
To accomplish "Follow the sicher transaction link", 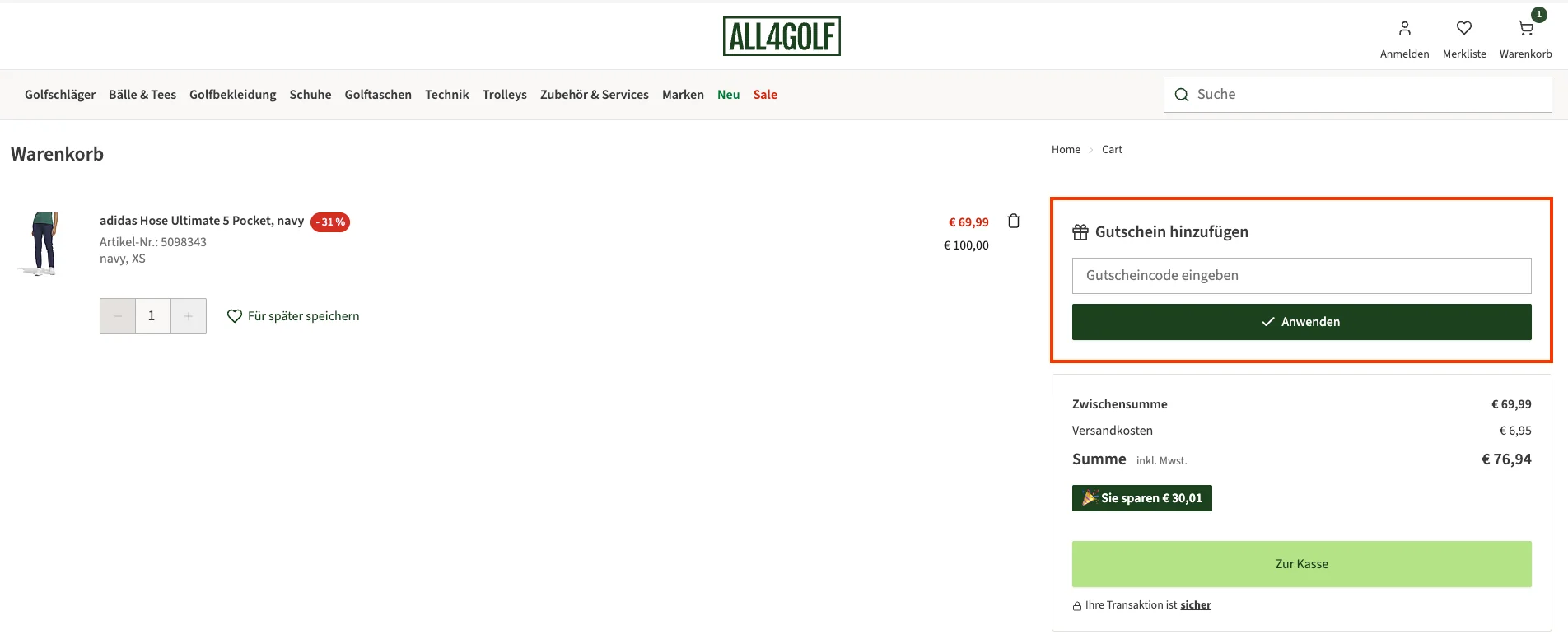I will 1195,605.
